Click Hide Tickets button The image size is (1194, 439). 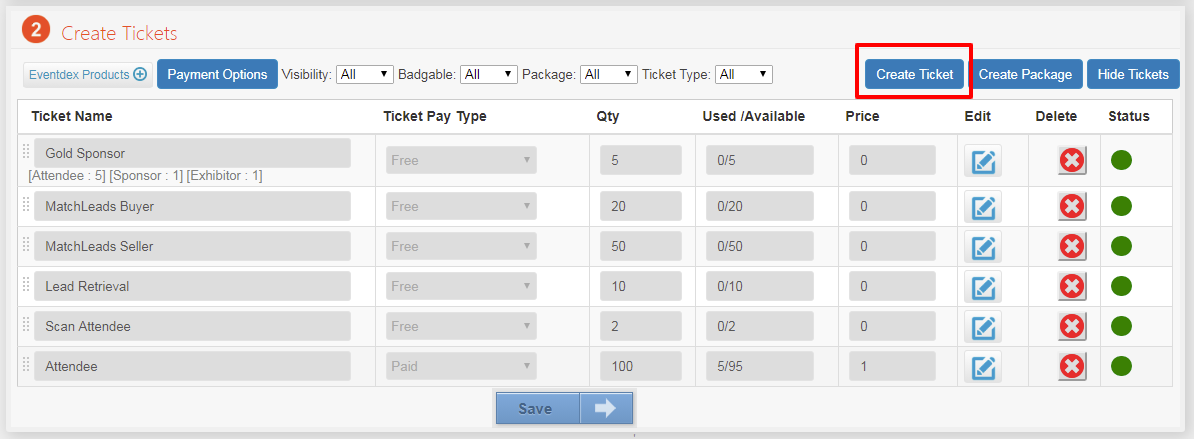click(x=1133, y=74)
